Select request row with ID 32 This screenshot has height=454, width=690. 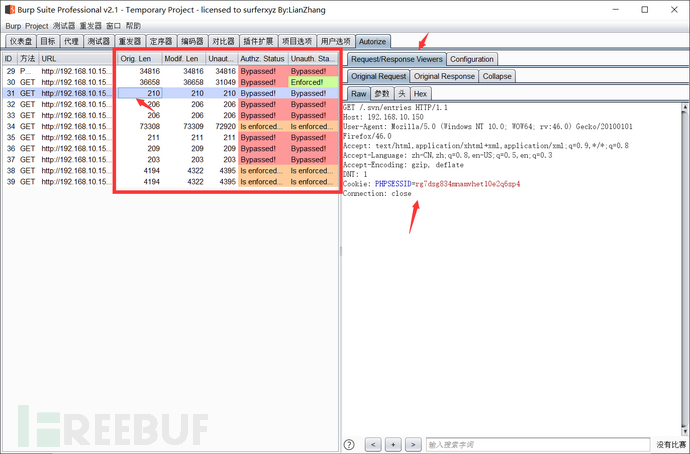click(x=170, y=104)
